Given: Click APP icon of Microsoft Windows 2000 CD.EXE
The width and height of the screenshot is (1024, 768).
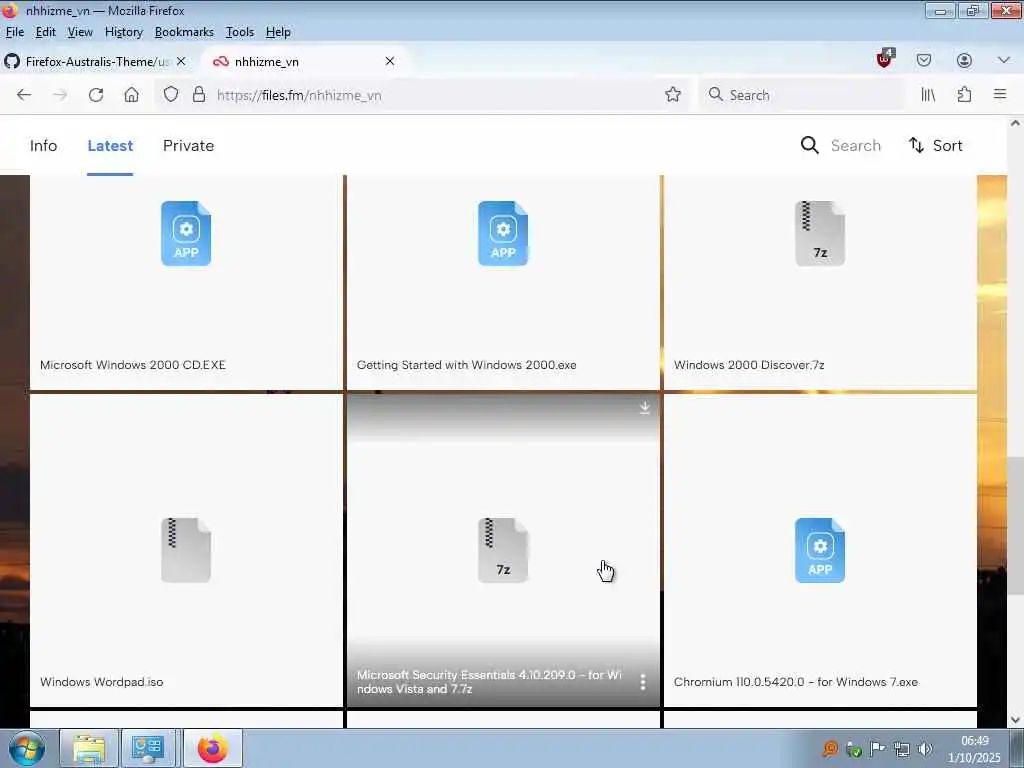Looking at the screenshot, I should [186, 233].
